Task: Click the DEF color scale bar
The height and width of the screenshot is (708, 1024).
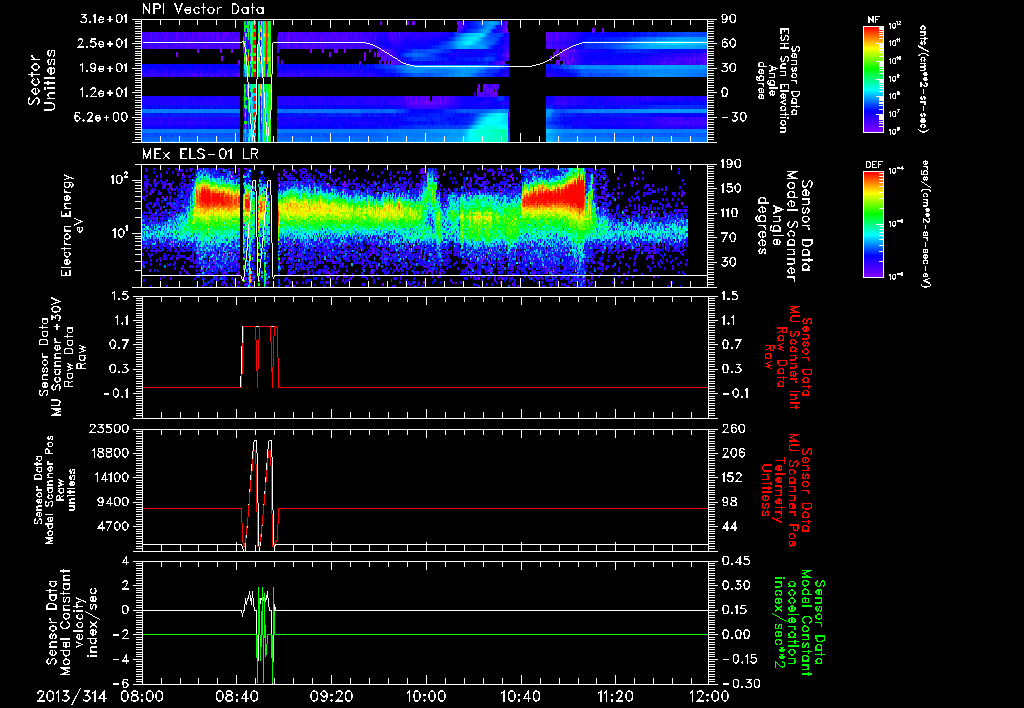Action: 873,223
